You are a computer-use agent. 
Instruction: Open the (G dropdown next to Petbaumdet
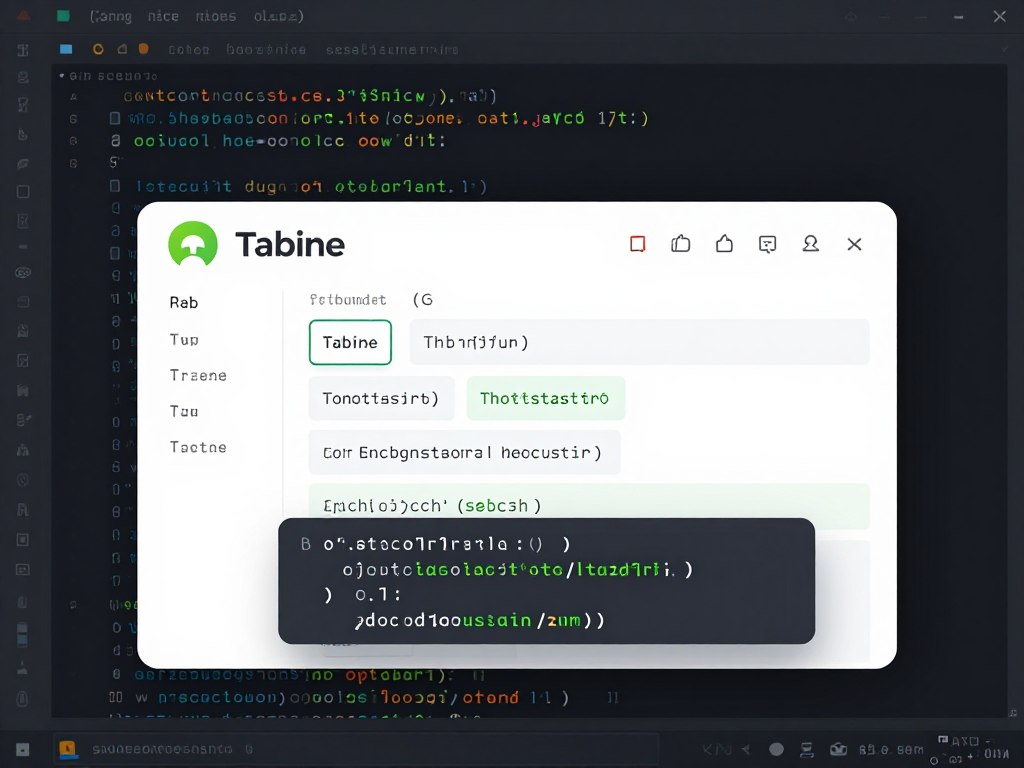[424, 299]
